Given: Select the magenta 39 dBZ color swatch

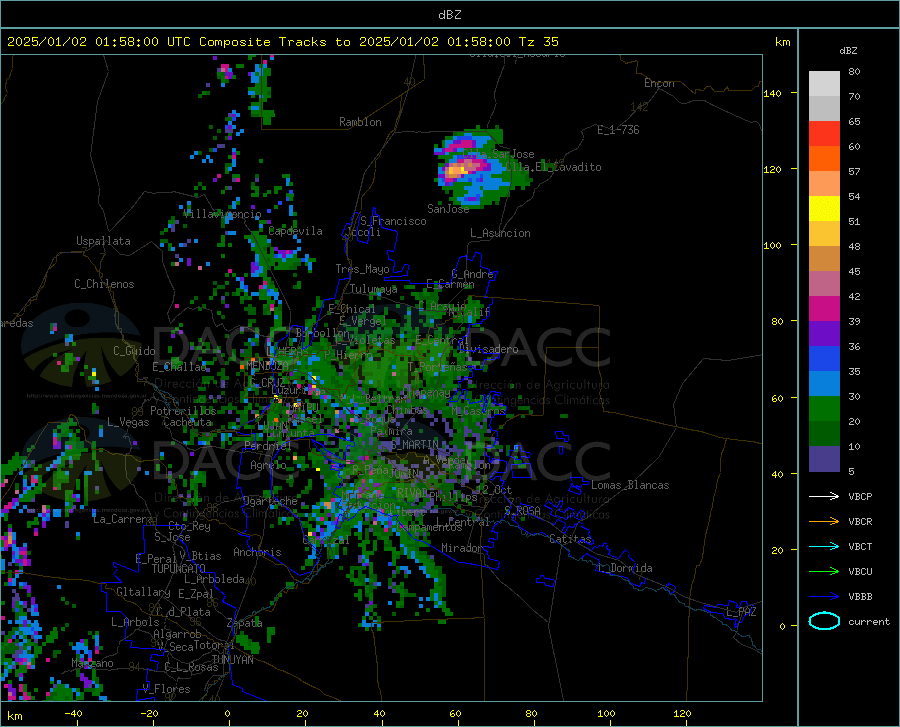Looking at the screenshot, I should click(x=824, y=309).
